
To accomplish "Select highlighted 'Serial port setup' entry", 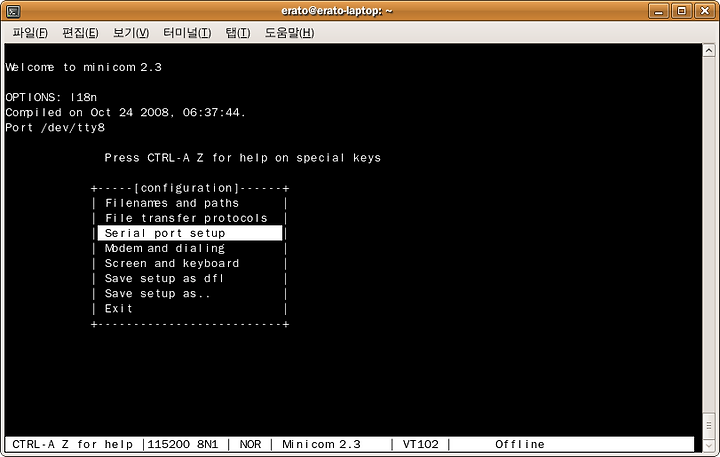I will click(x=190, y=233).
